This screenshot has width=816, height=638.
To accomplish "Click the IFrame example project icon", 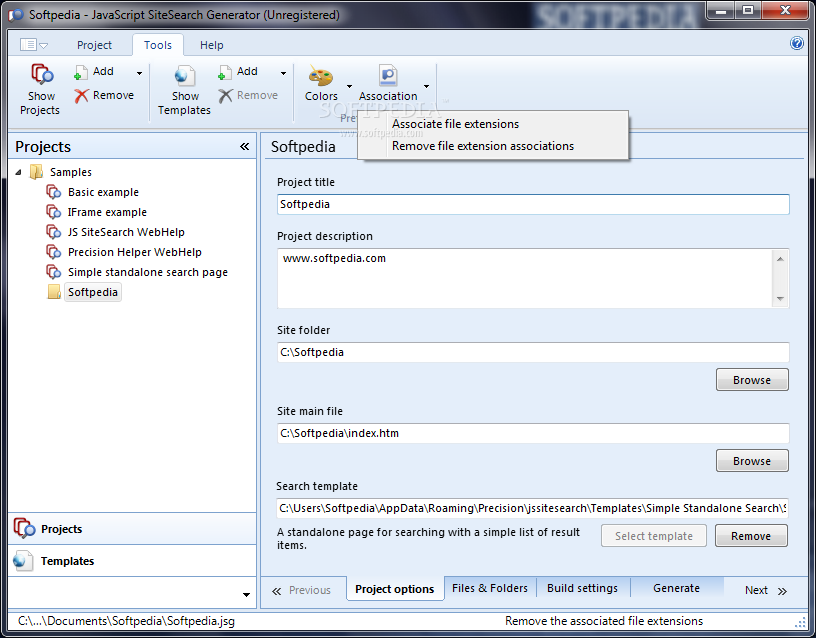I will coord(53,212).
